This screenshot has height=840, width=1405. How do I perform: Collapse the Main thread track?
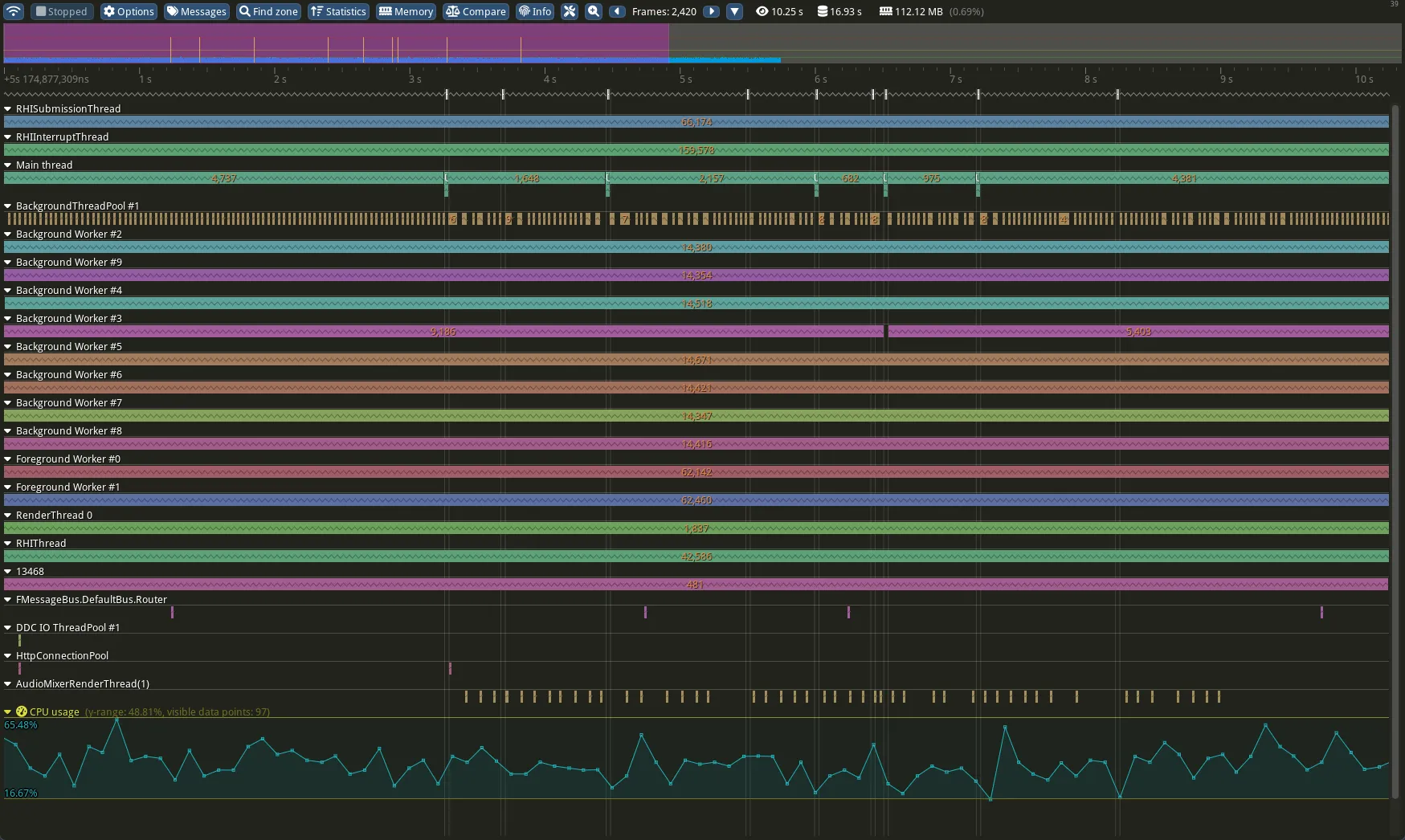pyautogui.click(x=8, y=165)
